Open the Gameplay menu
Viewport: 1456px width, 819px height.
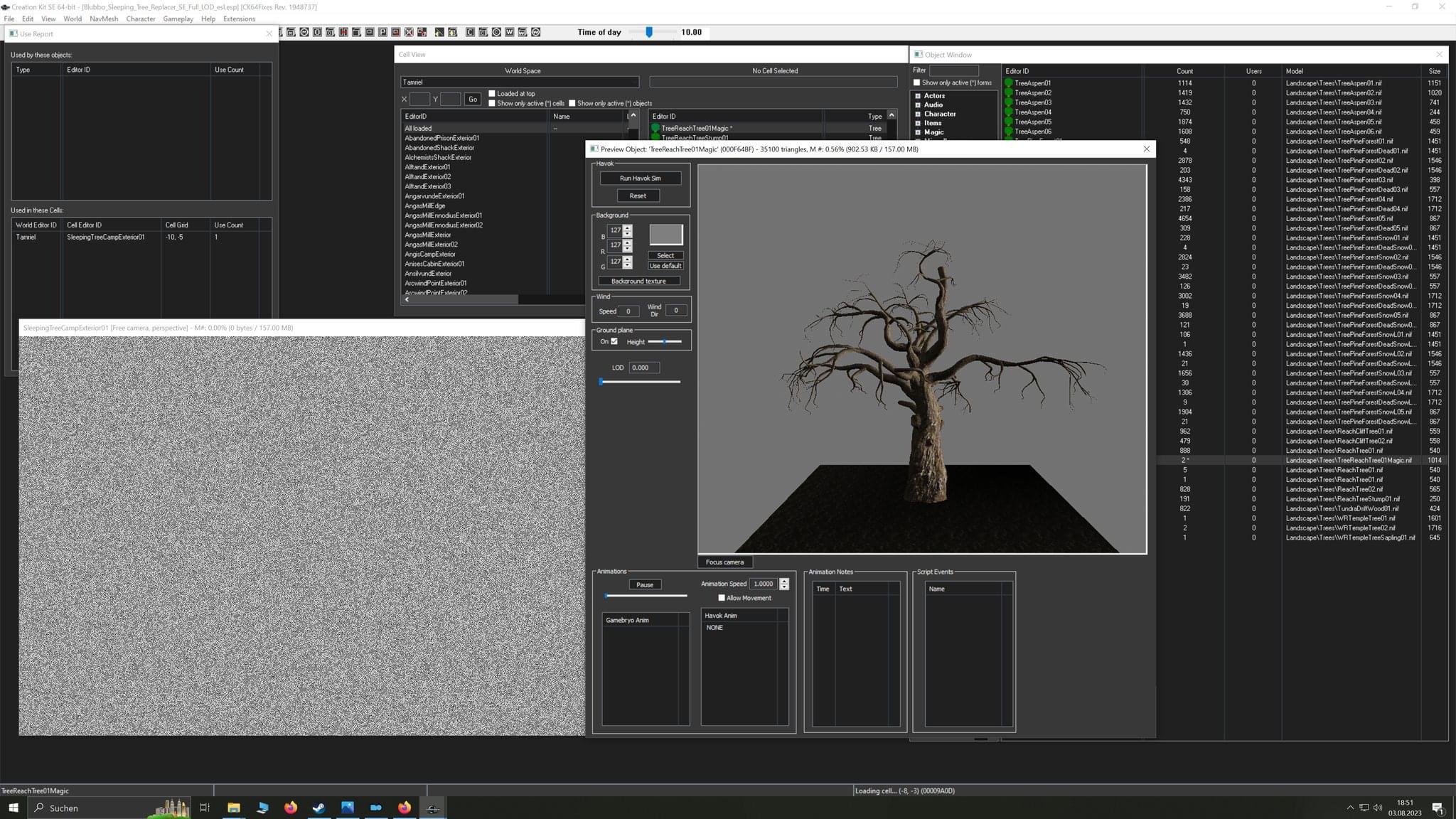(x=178, y=18)
